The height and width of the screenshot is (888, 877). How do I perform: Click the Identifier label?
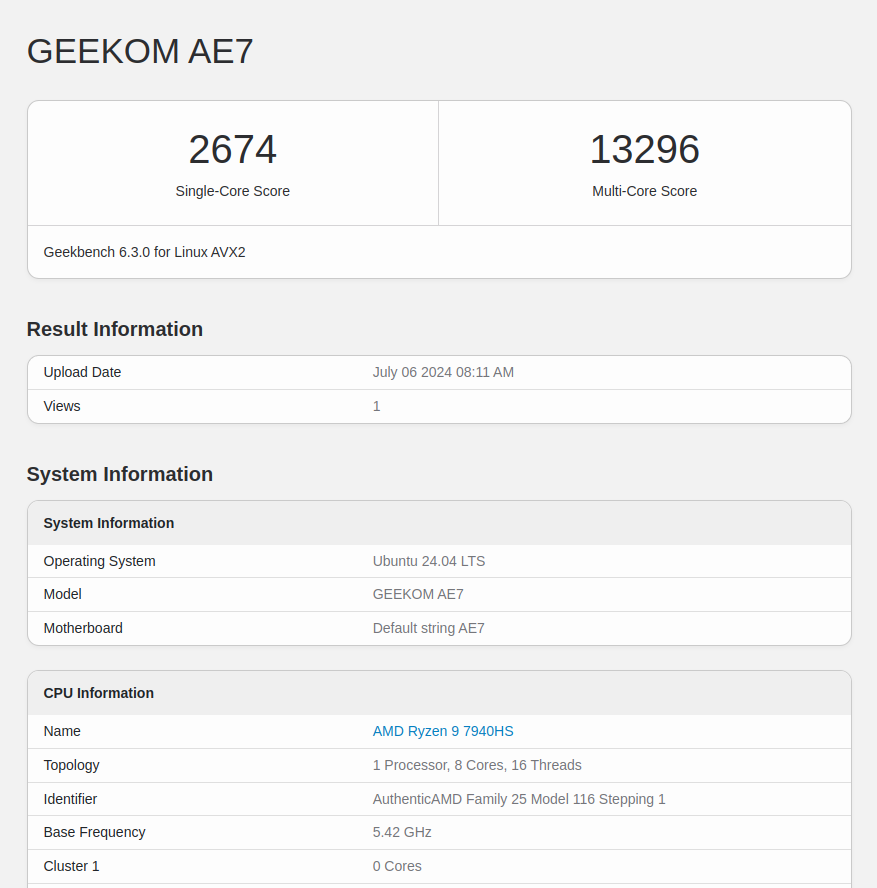click(70, 799)
